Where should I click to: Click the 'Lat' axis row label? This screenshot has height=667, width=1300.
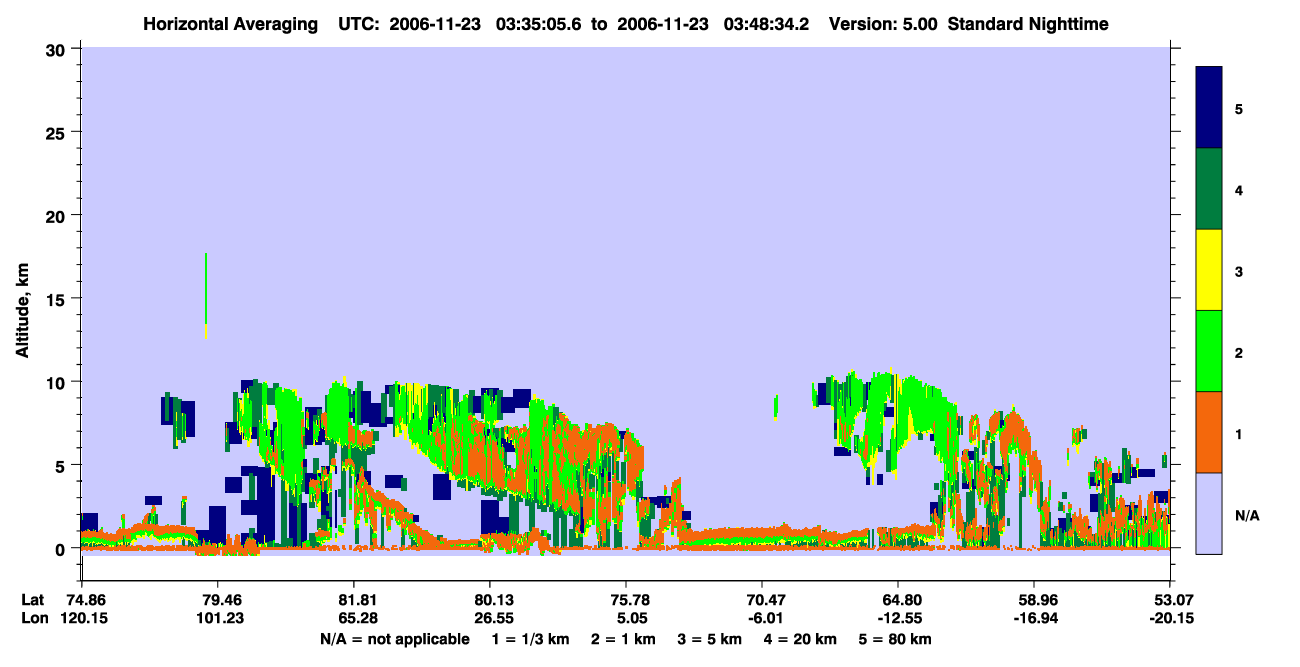[x=32, y=600]
